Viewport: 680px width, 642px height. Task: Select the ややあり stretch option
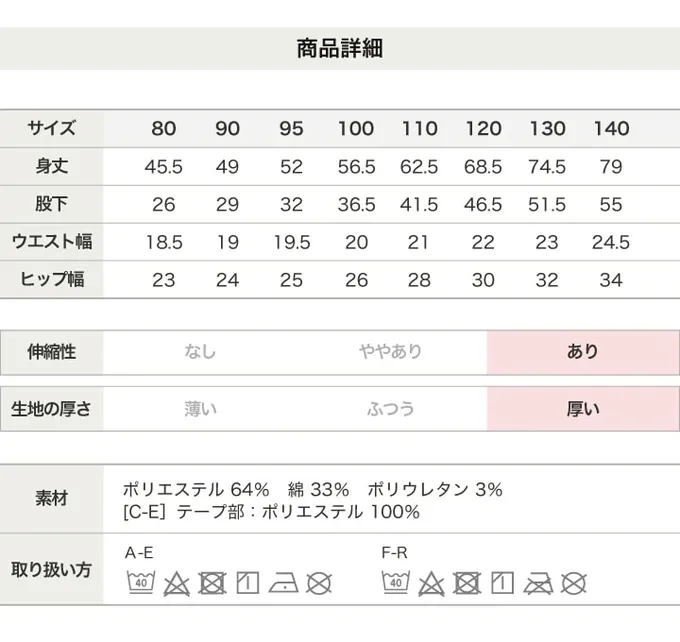[390, 352]
